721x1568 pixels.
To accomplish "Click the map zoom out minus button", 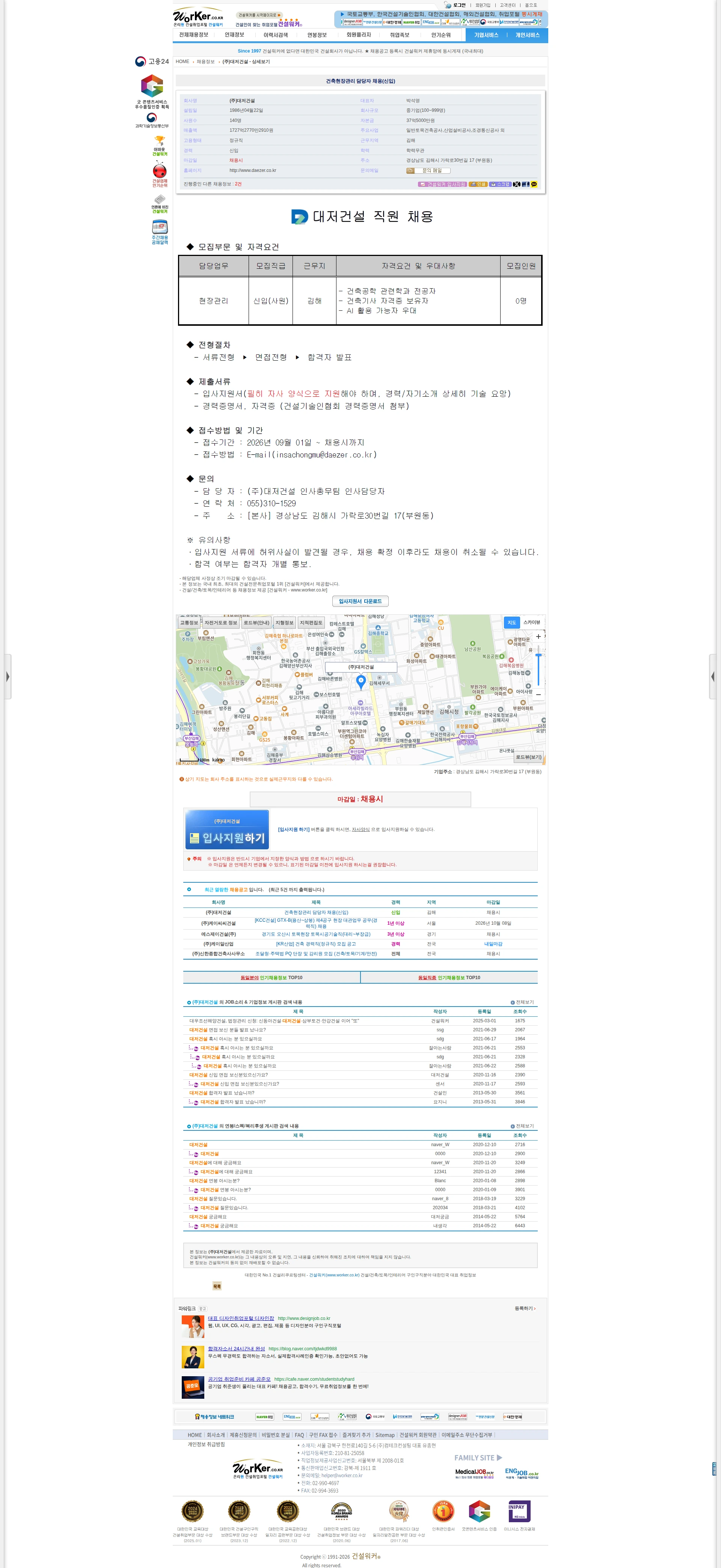I will point(538,694).
